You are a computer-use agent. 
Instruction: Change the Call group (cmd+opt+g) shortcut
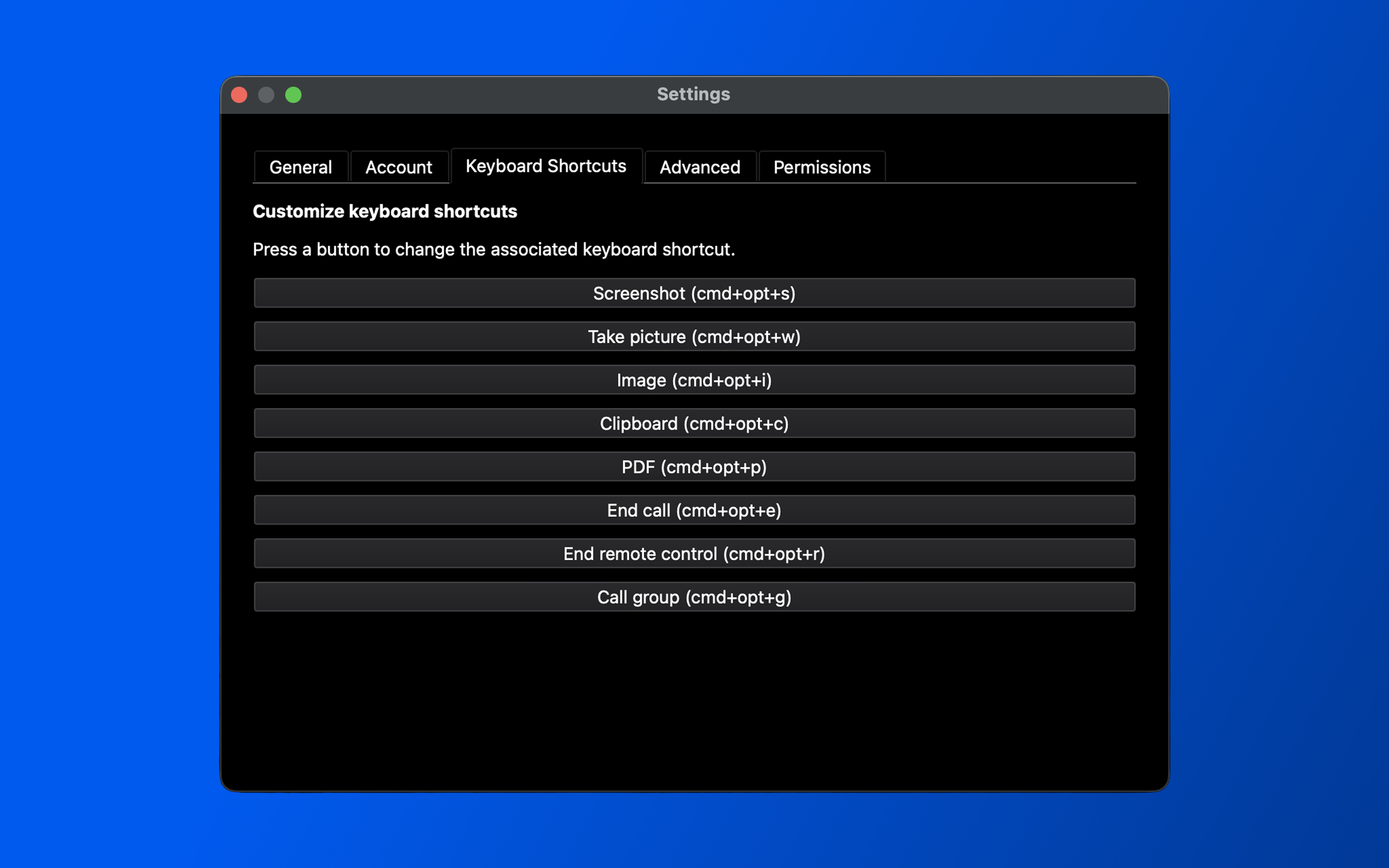[694, 597]
